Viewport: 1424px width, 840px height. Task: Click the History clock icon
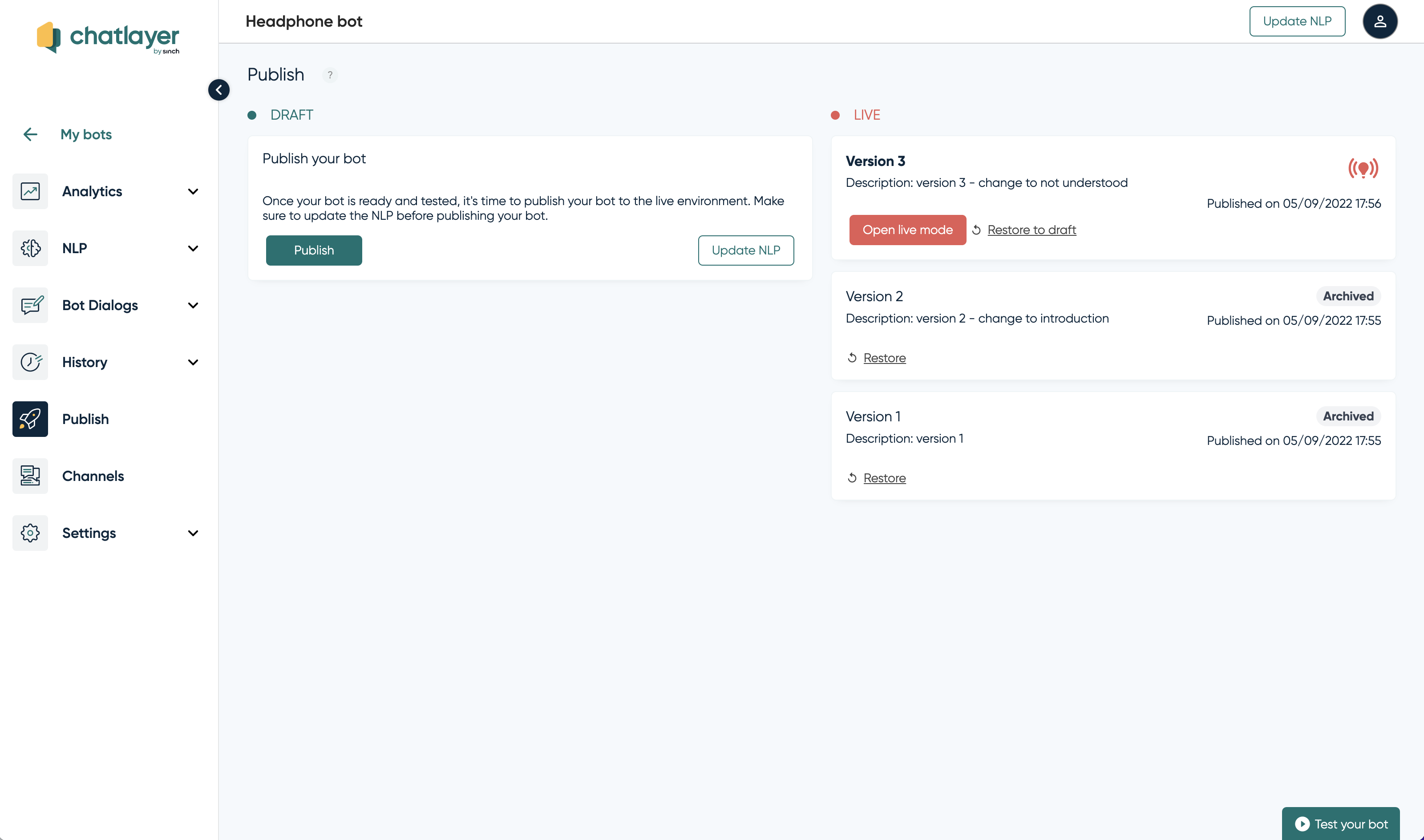(30, 362)
